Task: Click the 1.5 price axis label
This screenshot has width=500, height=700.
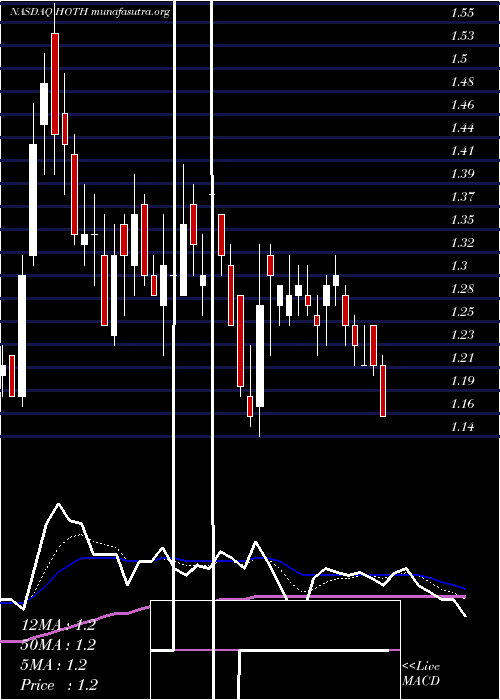Action: pos(459,59)
